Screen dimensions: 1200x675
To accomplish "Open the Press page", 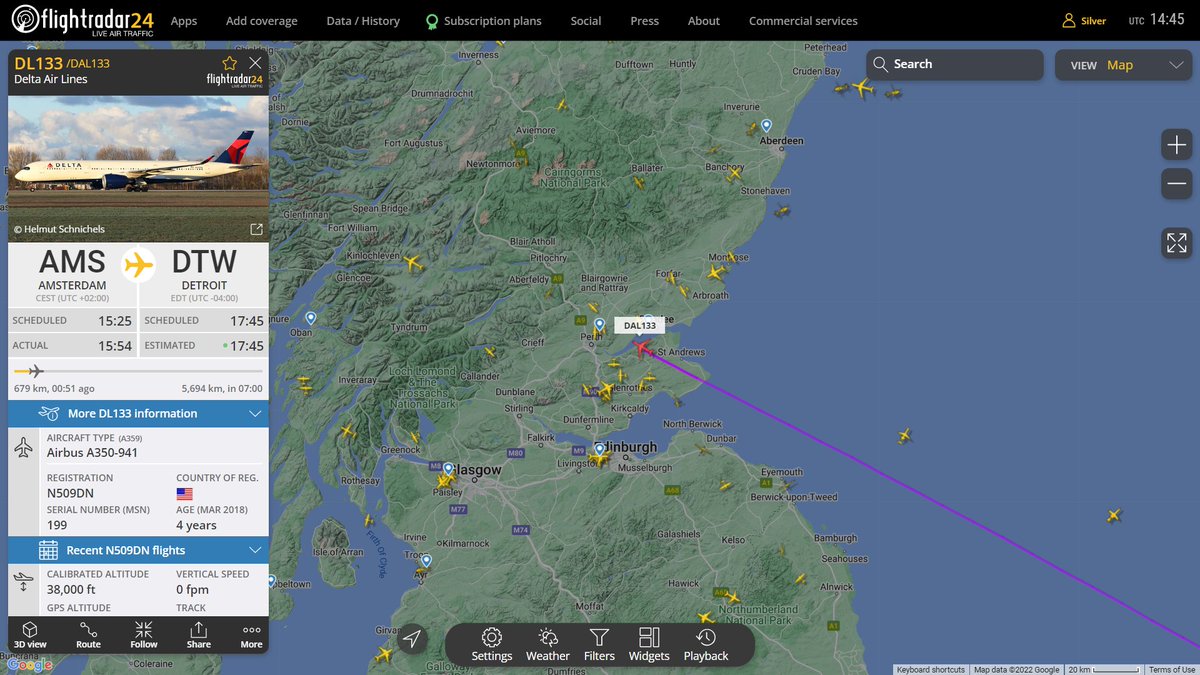I will coord(645,21).
